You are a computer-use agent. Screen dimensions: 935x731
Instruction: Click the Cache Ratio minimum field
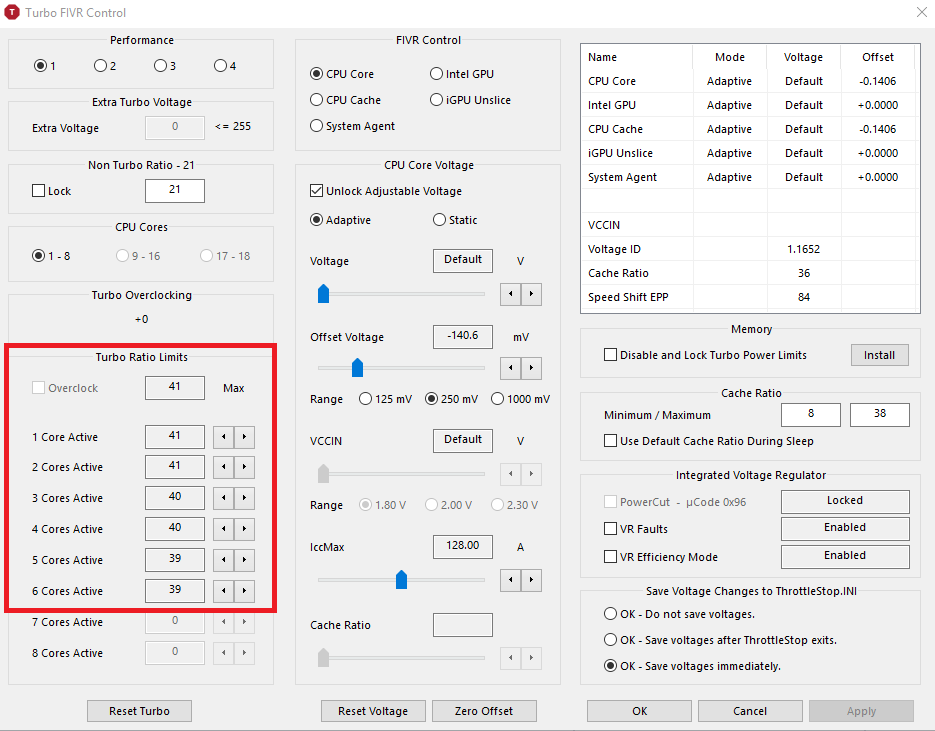coord(811,414)
